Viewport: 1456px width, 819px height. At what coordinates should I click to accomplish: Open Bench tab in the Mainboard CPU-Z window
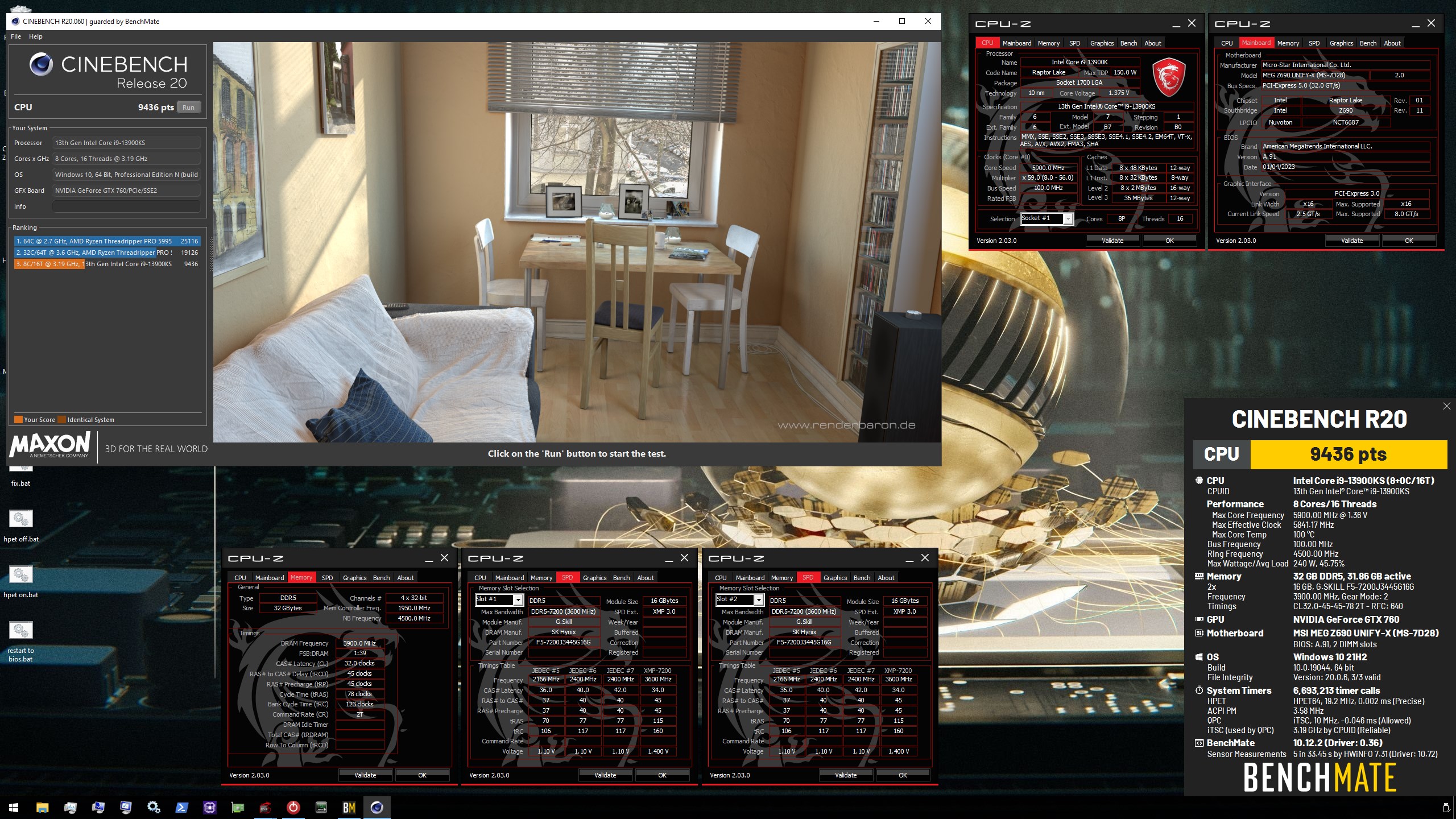[1368, 43]
